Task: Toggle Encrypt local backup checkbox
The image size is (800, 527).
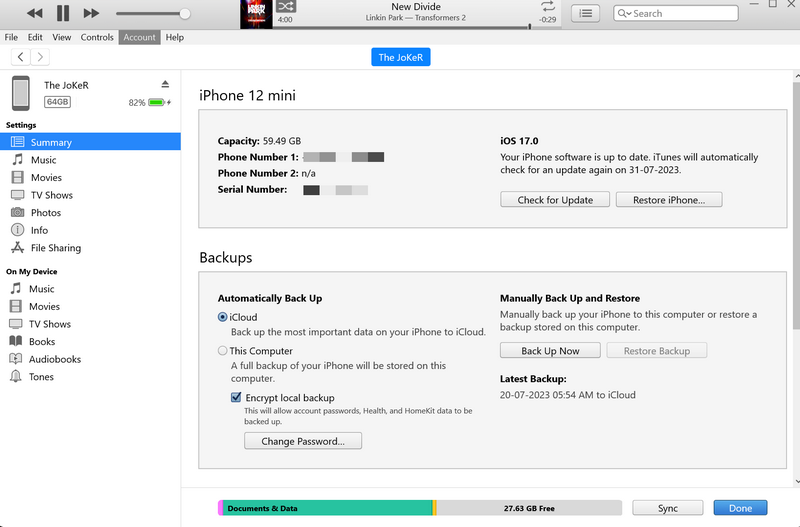Action: 236,398
